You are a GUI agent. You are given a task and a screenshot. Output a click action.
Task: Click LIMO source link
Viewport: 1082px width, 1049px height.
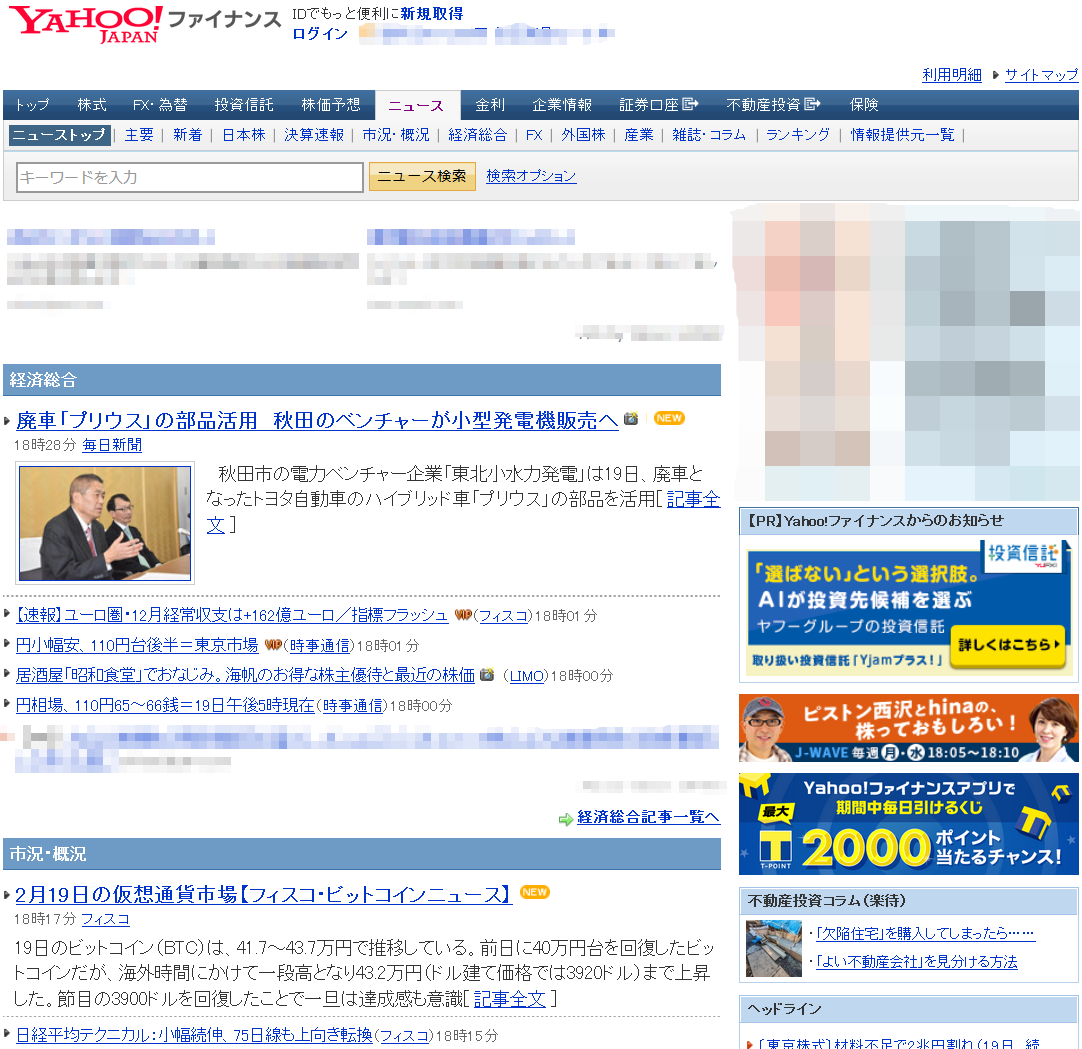pyautogui.click(x=527, y=676)
